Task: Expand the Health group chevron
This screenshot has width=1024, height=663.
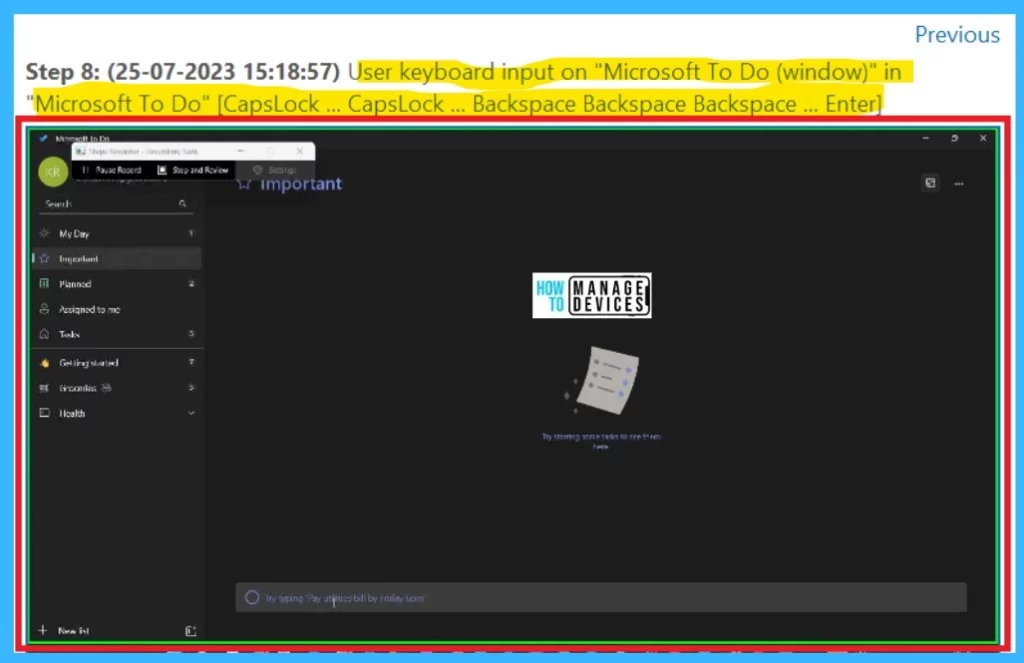Action: (x=191, y=413)
